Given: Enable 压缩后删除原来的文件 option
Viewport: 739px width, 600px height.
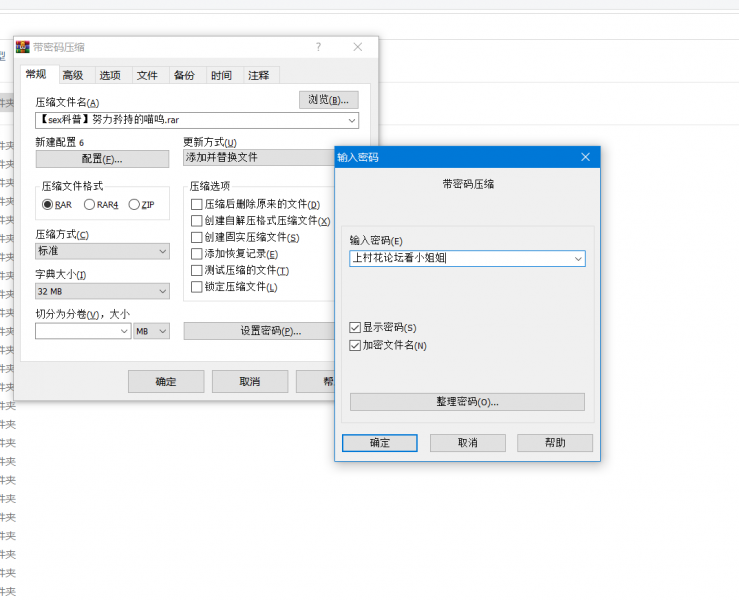Looking at the screenshot, I should click(x=196, y=205).
